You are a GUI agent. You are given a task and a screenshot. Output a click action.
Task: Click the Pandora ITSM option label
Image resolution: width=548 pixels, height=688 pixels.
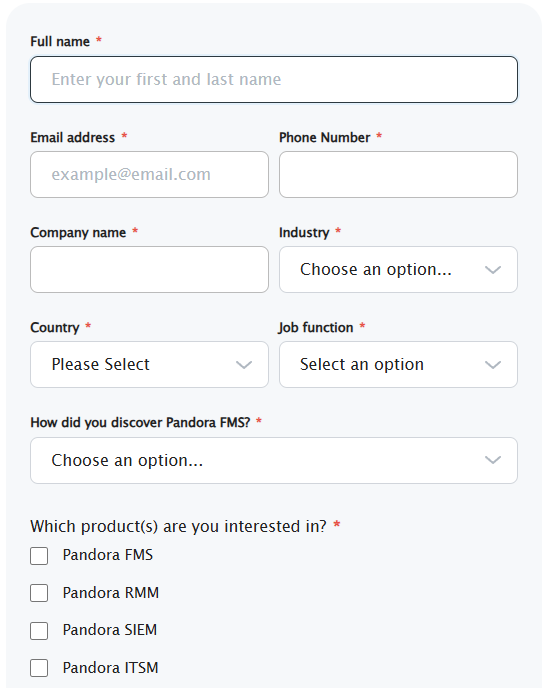pos(111,668)
